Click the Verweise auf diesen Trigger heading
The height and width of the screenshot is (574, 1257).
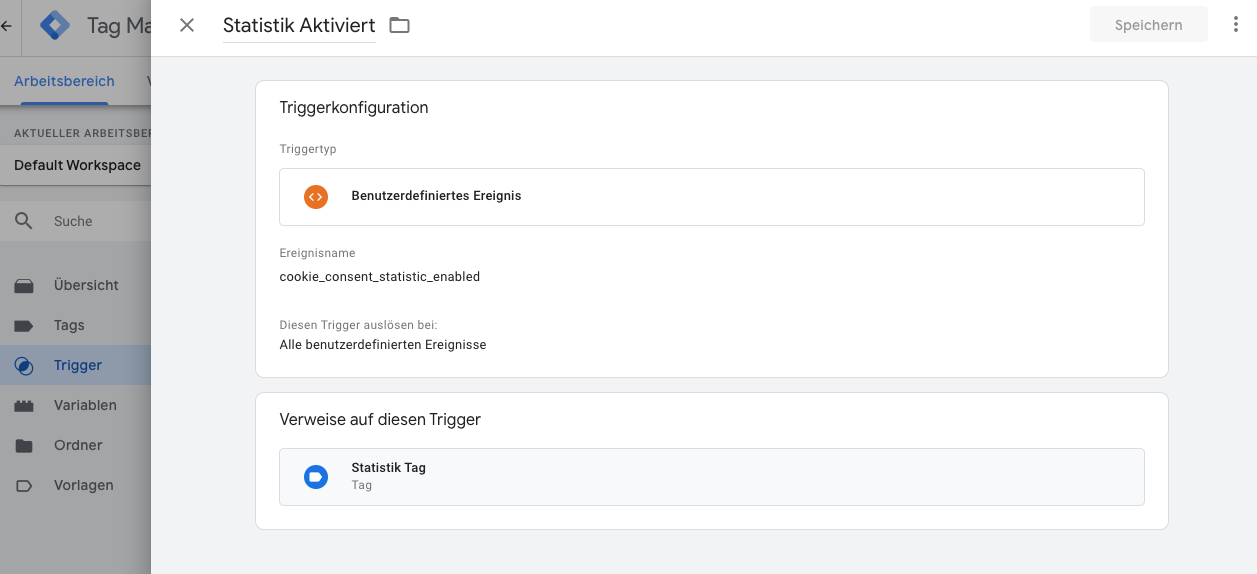point(380,420)
